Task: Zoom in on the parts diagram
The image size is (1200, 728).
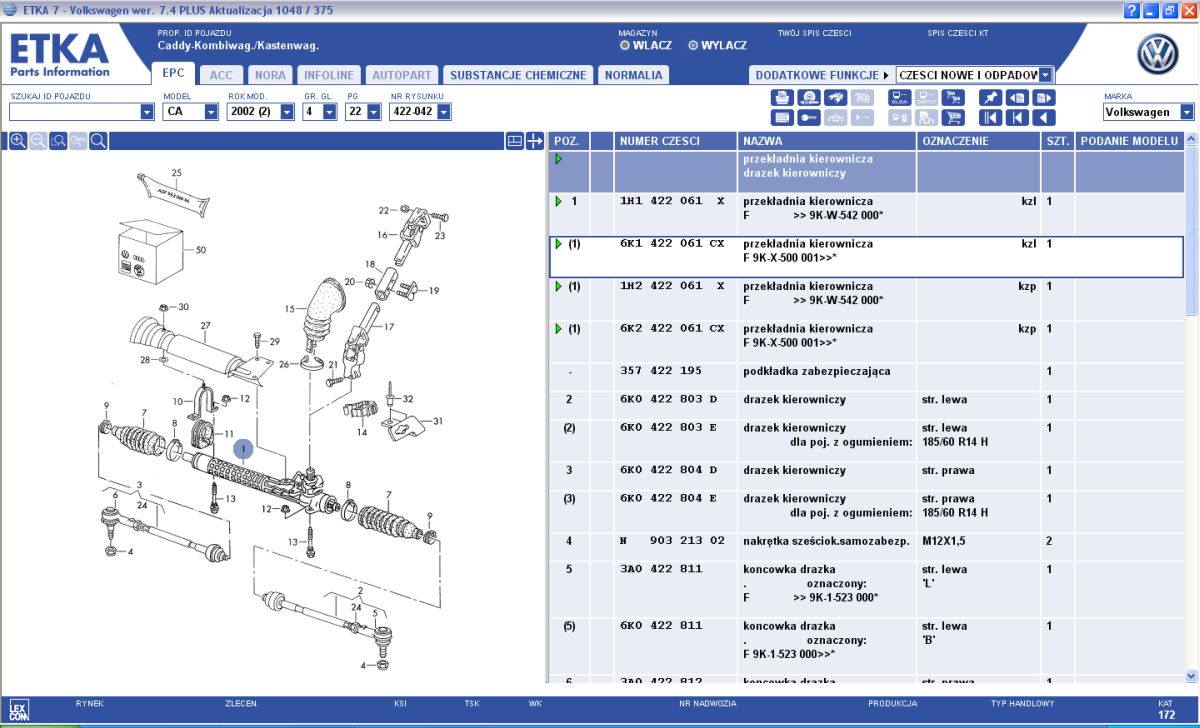Action: 17,141
